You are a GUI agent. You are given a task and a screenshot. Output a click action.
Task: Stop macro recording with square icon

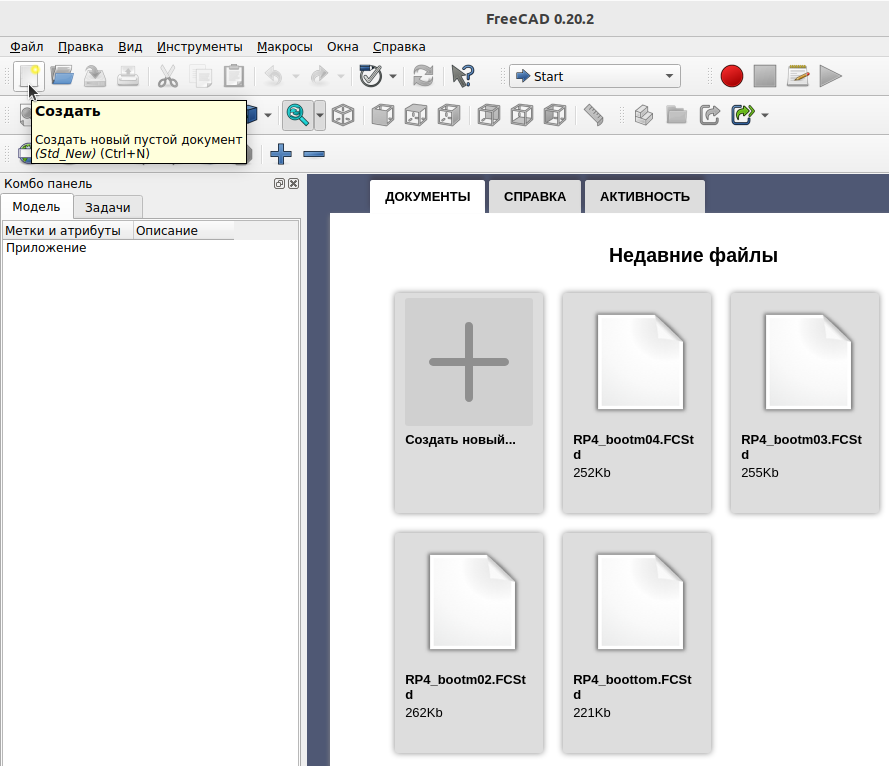tap(765, 76)
